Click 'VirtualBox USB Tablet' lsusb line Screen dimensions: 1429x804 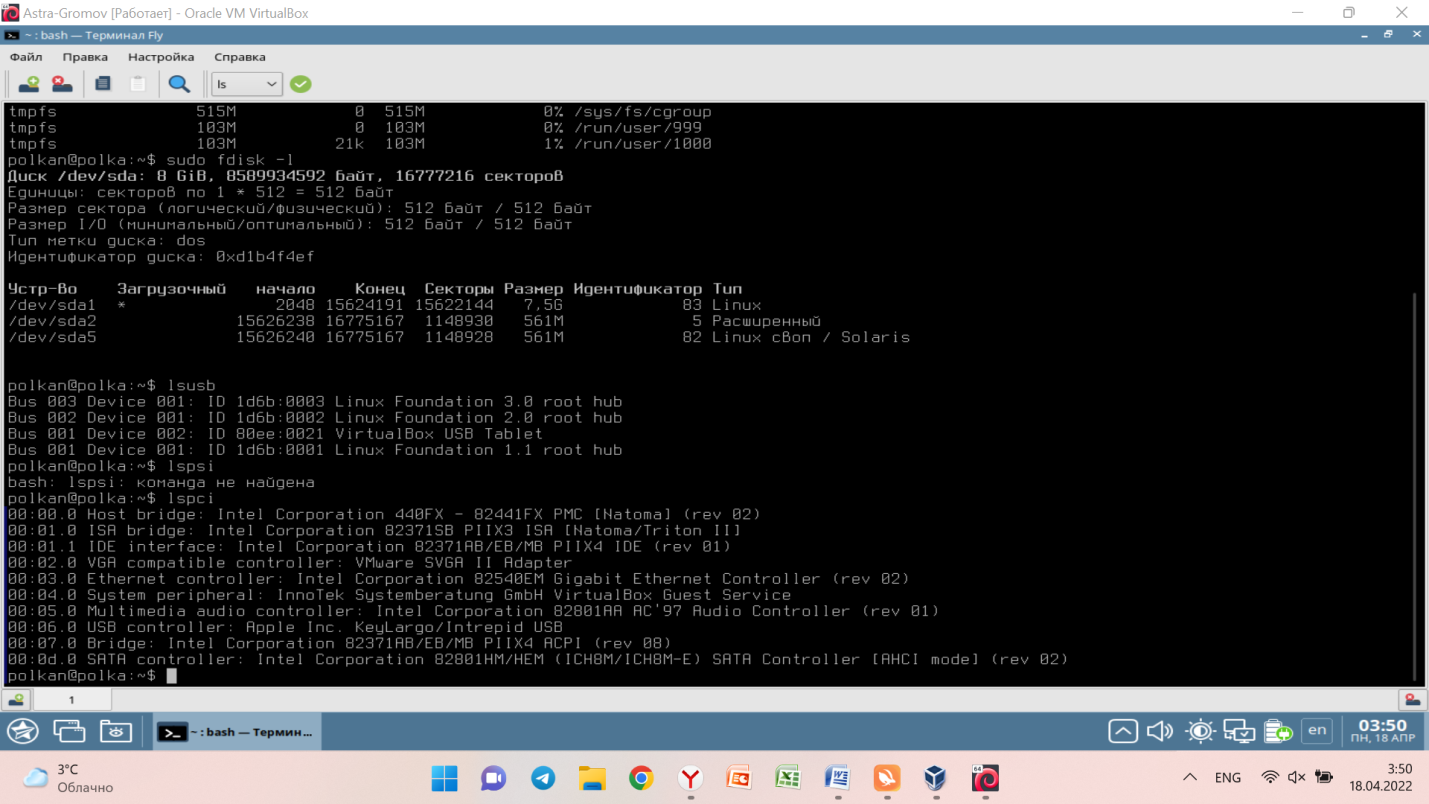pyautogui.click(x=275, y=434)
